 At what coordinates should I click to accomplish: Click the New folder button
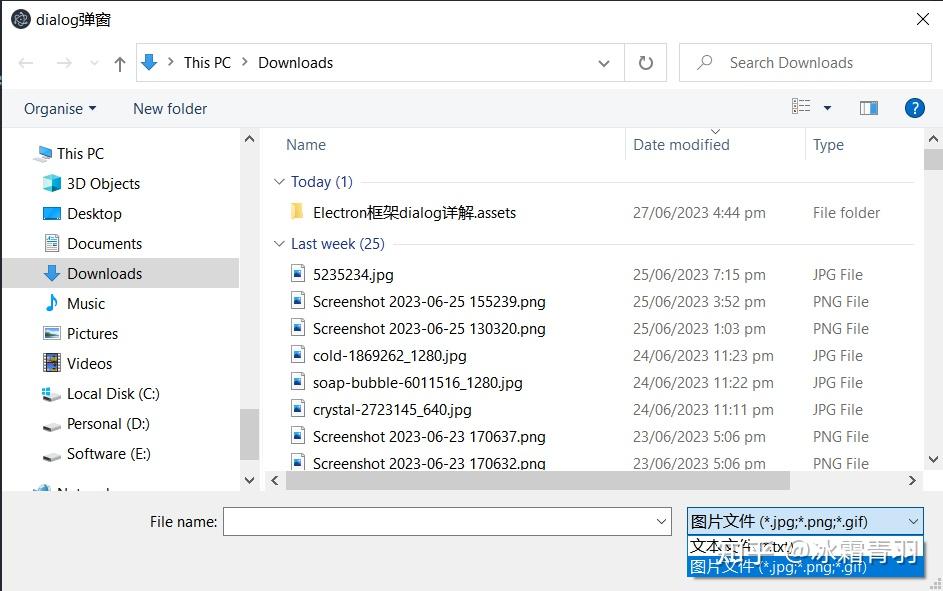pos(170,109)
